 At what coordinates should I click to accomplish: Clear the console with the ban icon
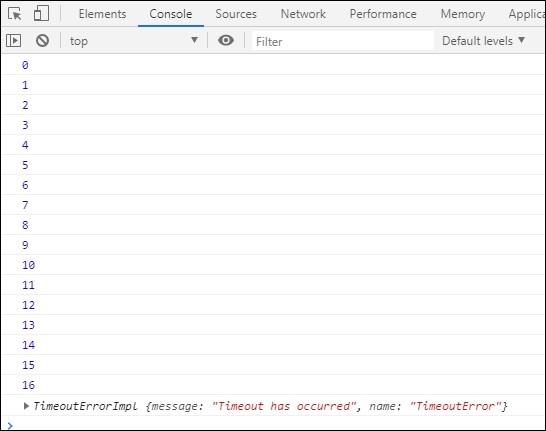pyautogui.click(x=42, y=41)
